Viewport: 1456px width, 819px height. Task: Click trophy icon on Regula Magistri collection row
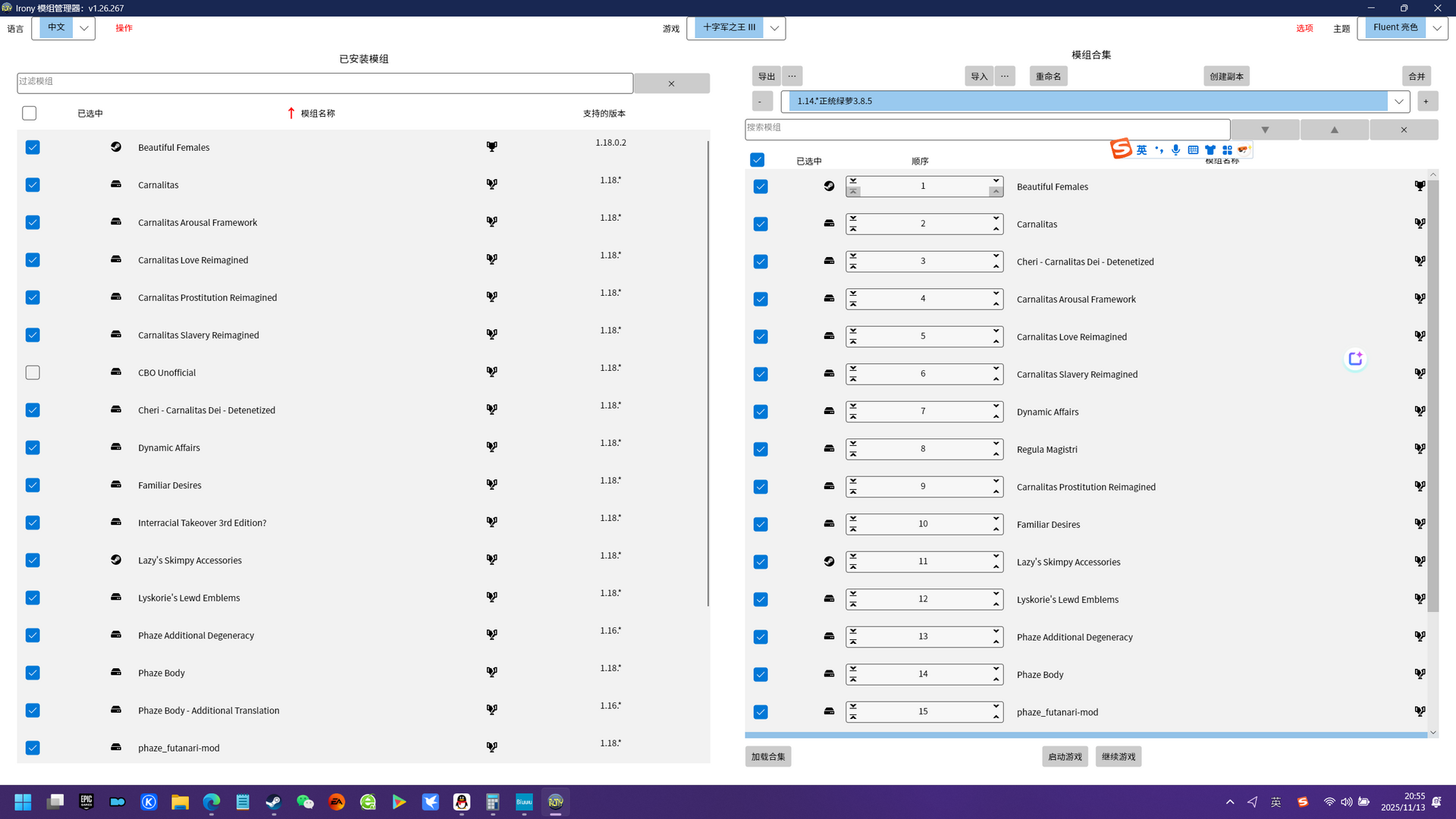coord(1420,448)
